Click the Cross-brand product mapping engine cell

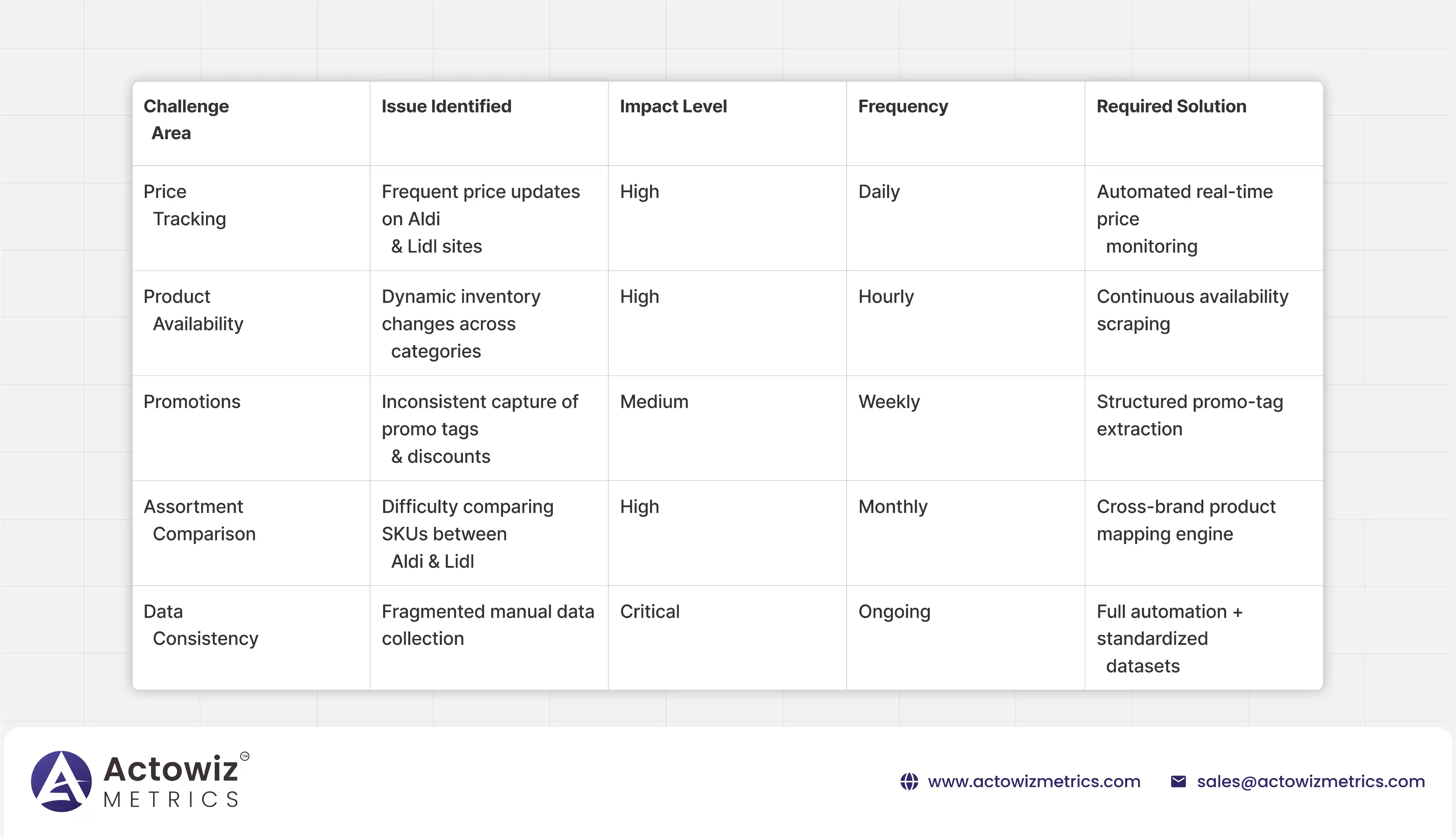click(1186, 520)
